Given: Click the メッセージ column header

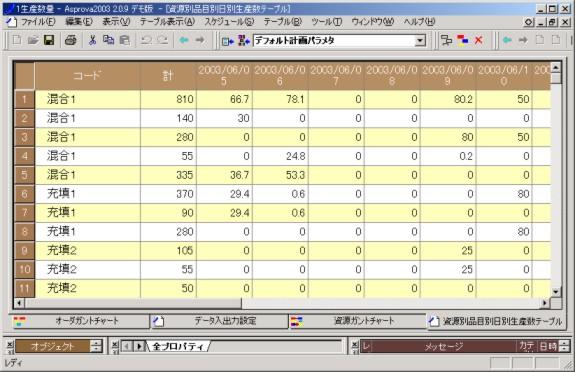Looking at the screenshot, I should (x=443, y=346).
